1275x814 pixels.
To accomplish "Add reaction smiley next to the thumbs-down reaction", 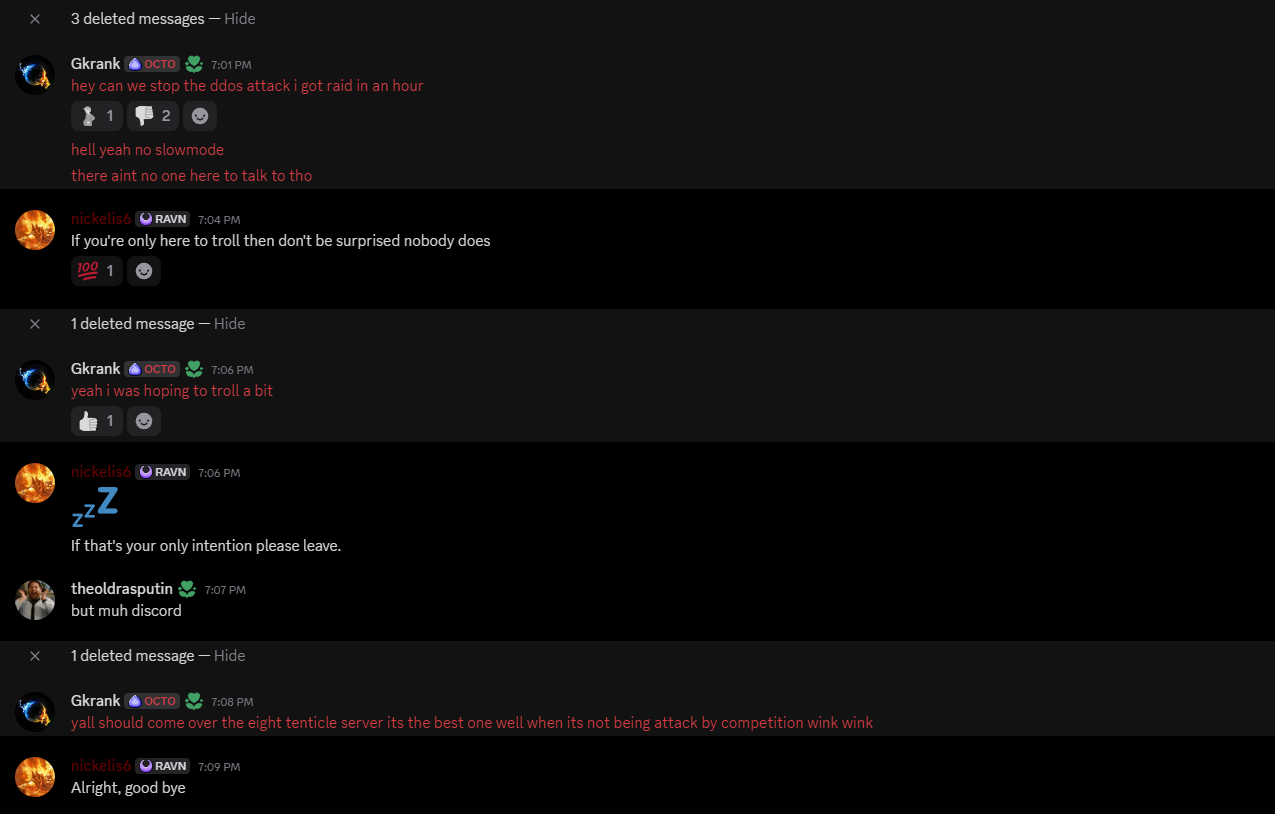I will click(x=200, y=116).
